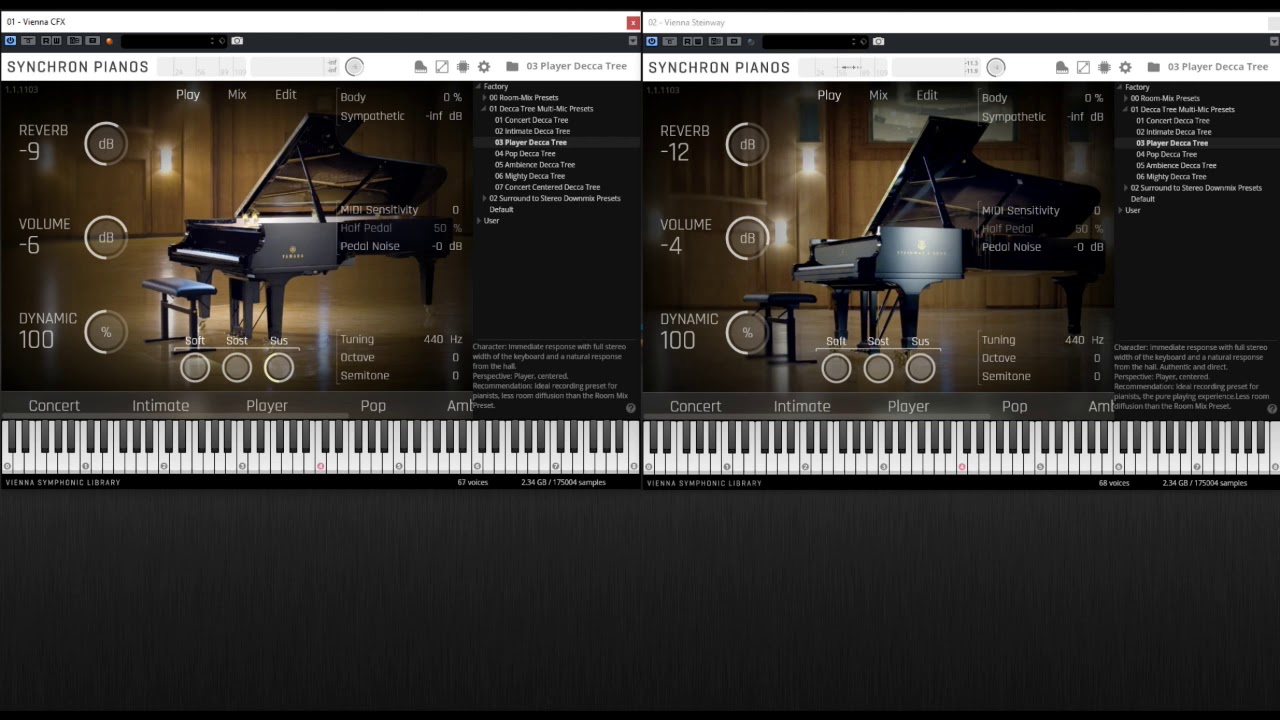Click the help question mark in Vienna Steinway
Image resolution: width=1280 pixels, height=720 pixels.
click(x=1272, y=408)
